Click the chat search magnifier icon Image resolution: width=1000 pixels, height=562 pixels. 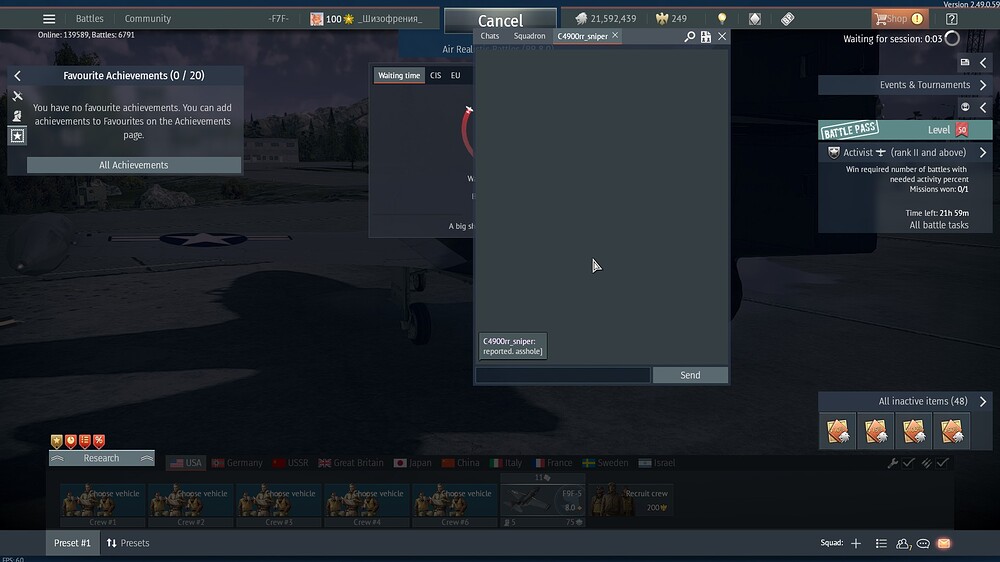point(689,36)
